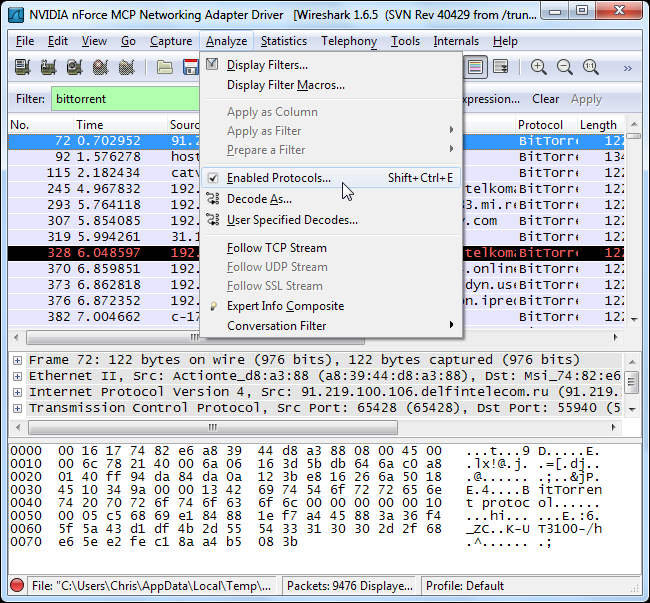Sort by the No. column header
Image resolution: width=650 pixels, height=603 pixels.
tap(40, 125)
